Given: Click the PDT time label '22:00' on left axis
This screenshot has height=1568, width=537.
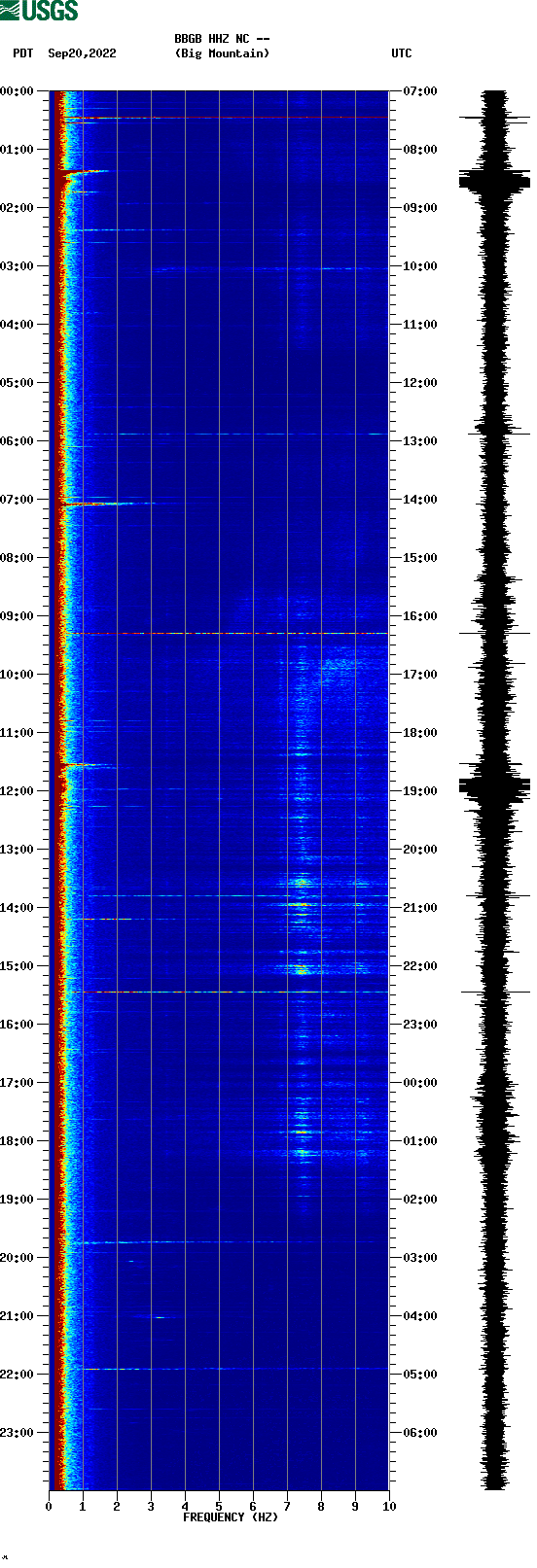Looking at the screenshot, I should [18, 1375].
